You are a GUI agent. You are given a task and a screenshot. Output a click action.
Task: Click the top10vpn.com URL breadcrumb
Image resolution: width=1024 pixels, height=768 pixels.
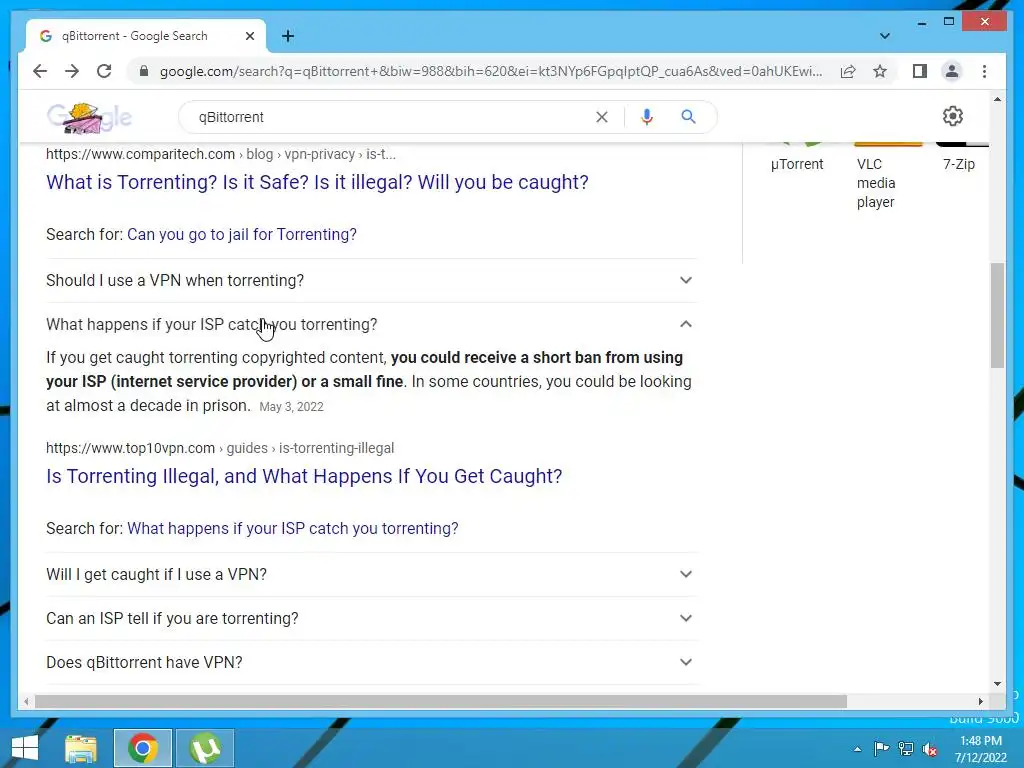[x=220, y=448]
